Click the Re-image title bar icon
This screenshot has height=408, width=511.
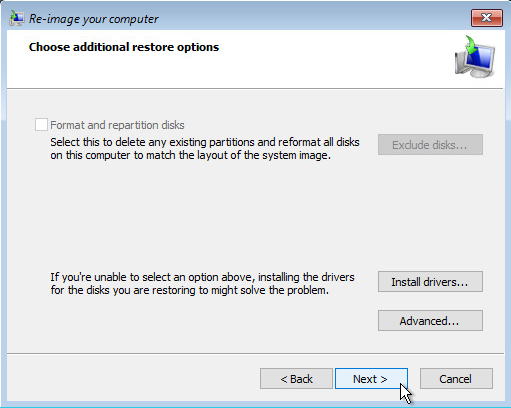(17, 18)
